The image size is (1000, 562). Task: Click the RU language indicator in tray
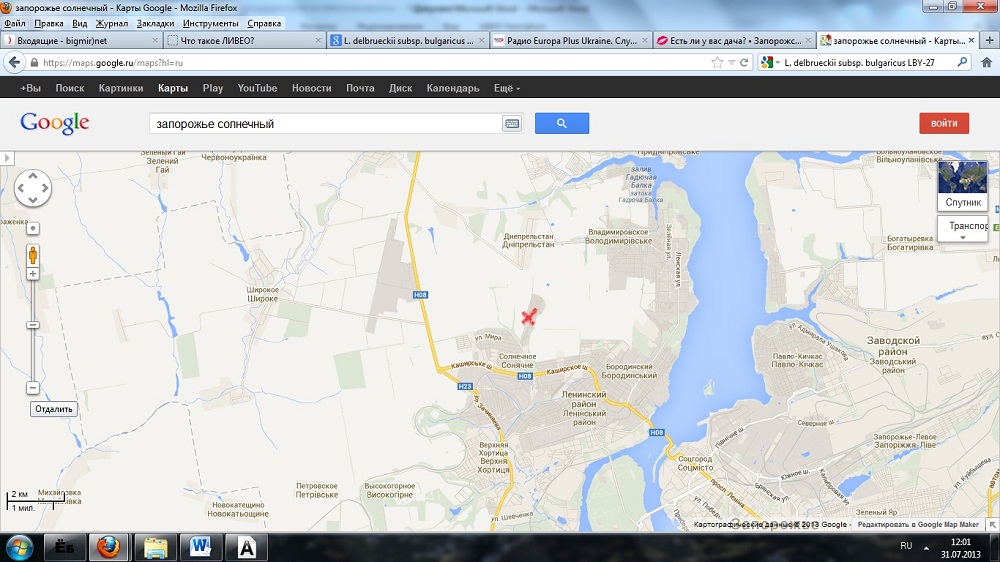906,546
